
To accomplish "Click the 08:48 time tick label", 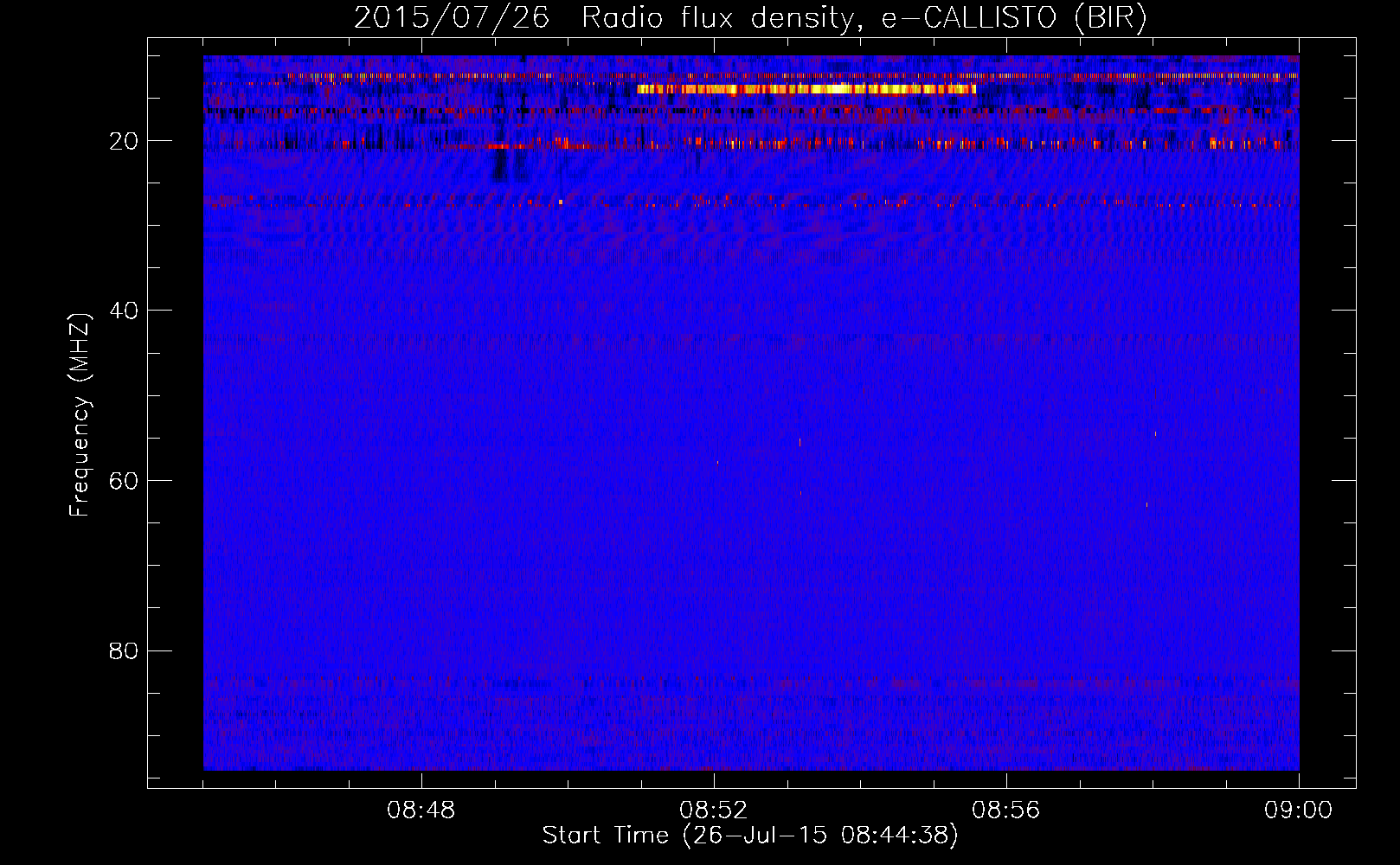I will [421, 811].
